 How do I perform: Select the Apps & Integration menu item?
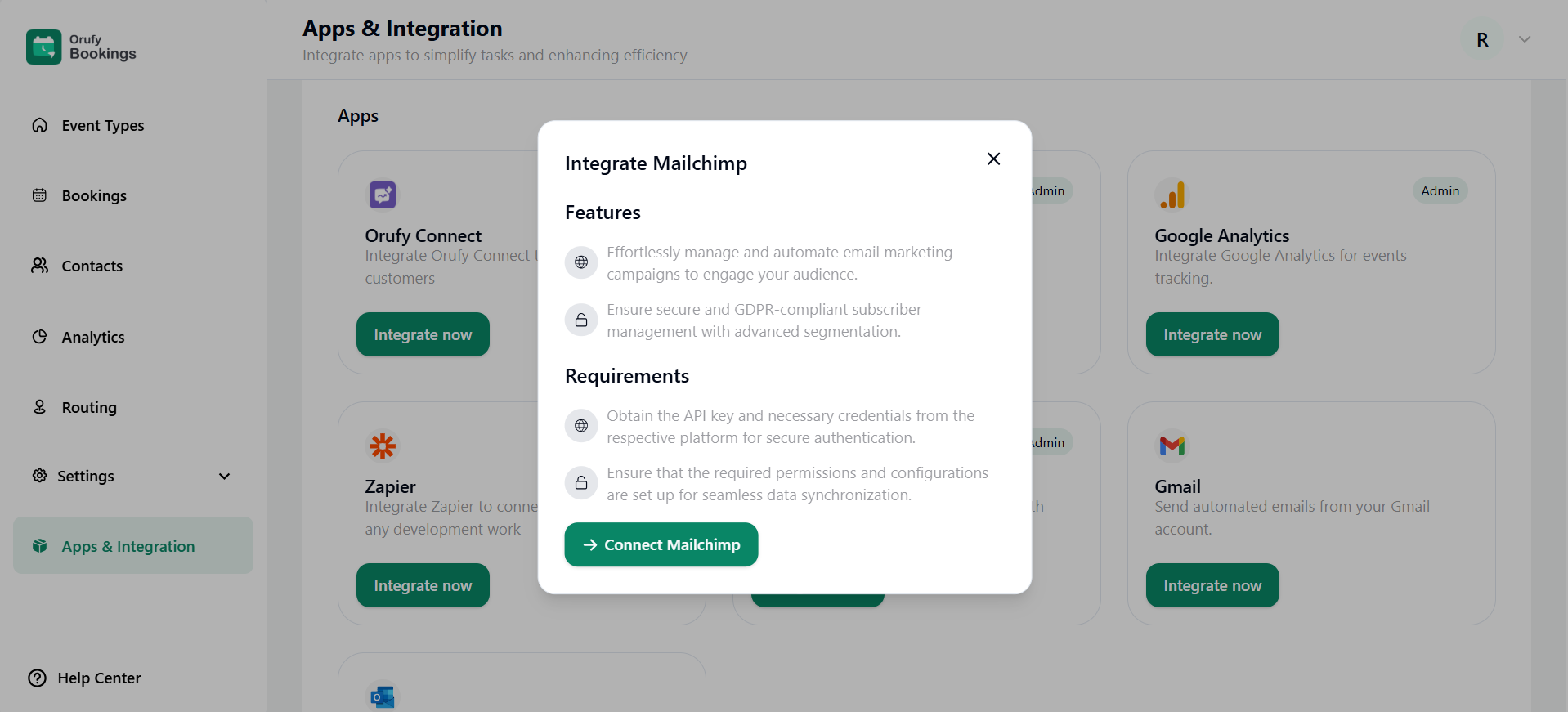pyautogui.click(x=128, y=546)
